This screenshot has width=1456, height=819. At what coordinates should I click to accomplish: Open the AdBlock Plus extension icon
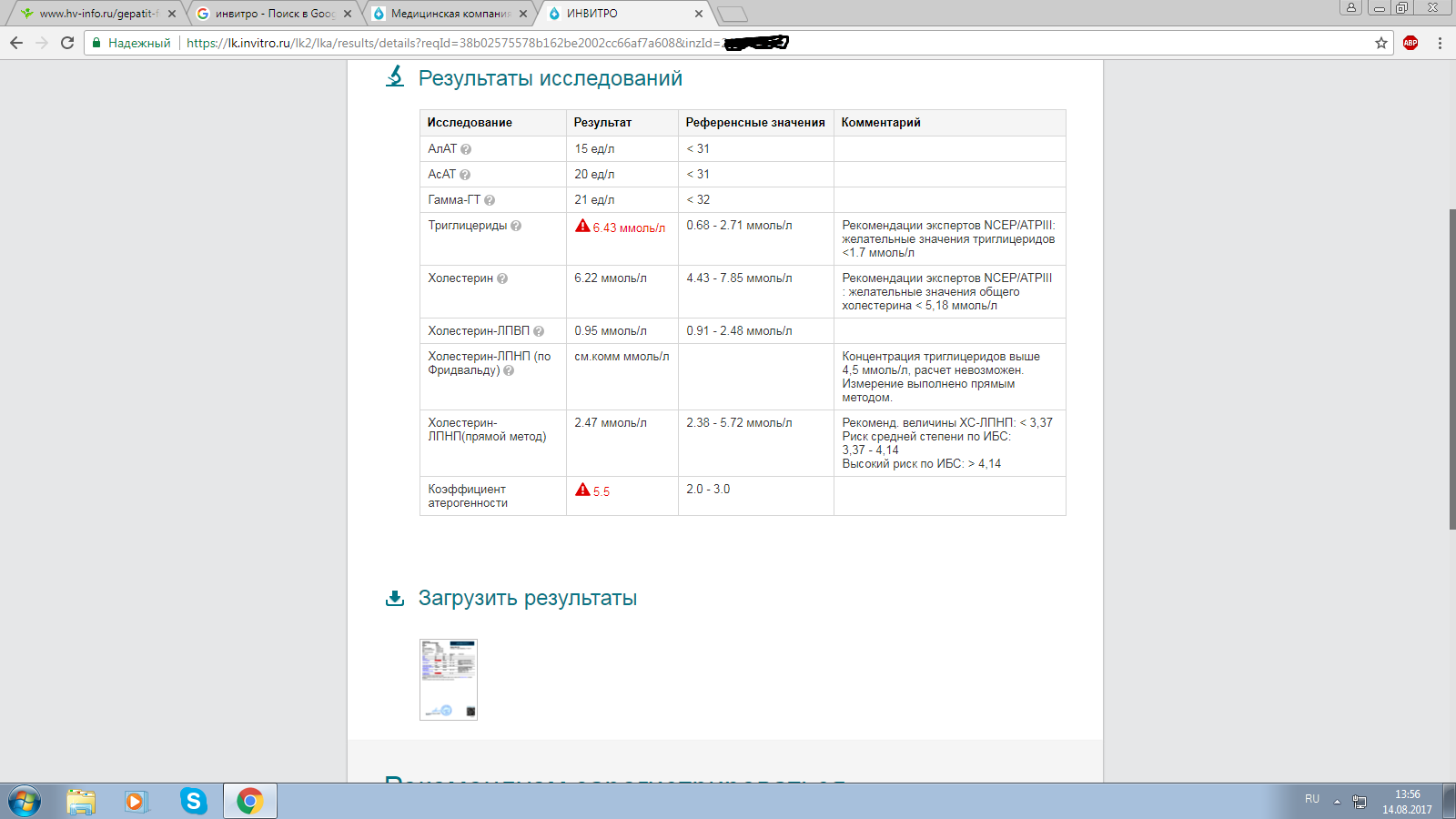pos(1410,43)
